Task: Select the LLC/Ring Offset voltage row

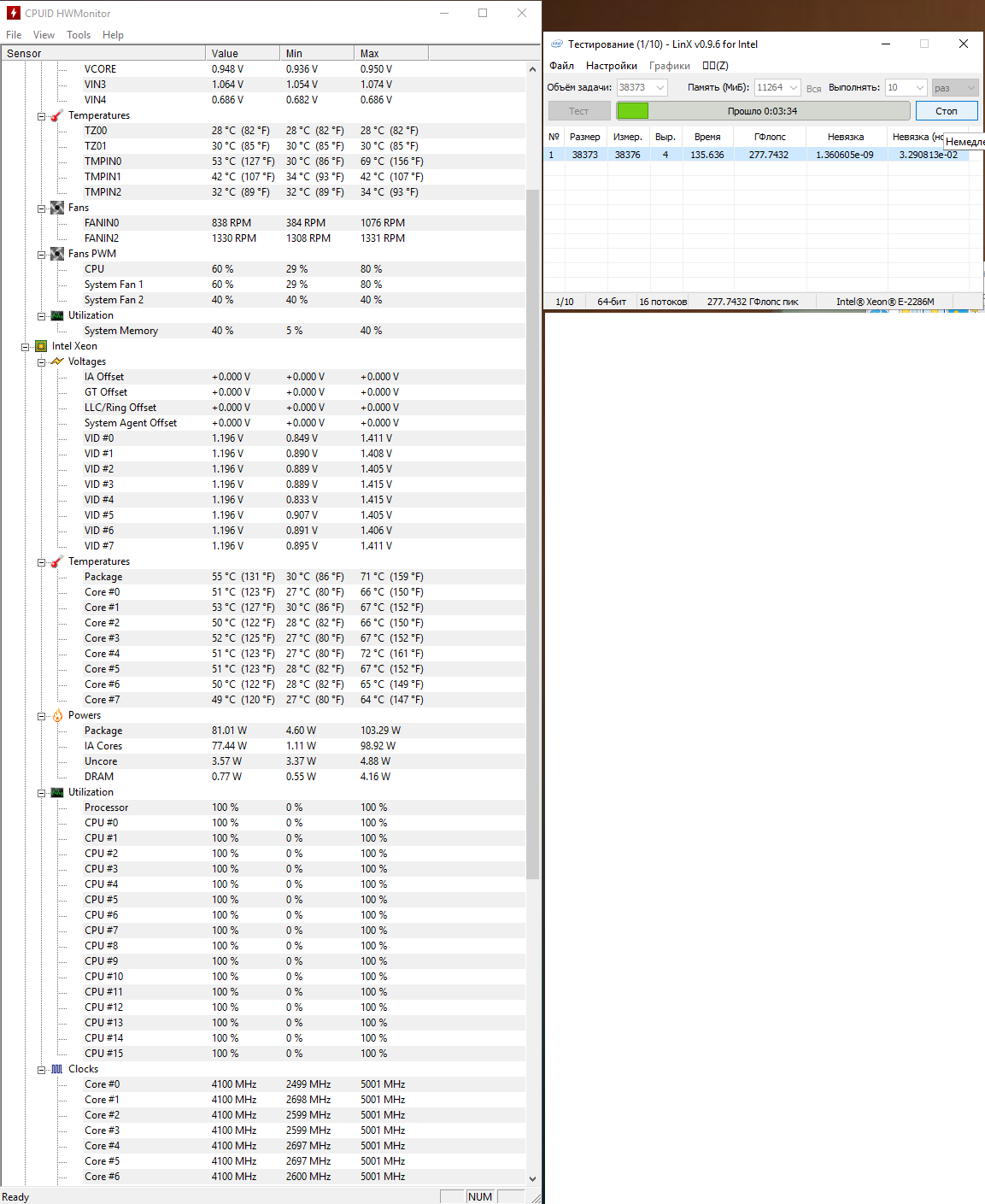Action: pyautogui.click(x=263, y=408)
